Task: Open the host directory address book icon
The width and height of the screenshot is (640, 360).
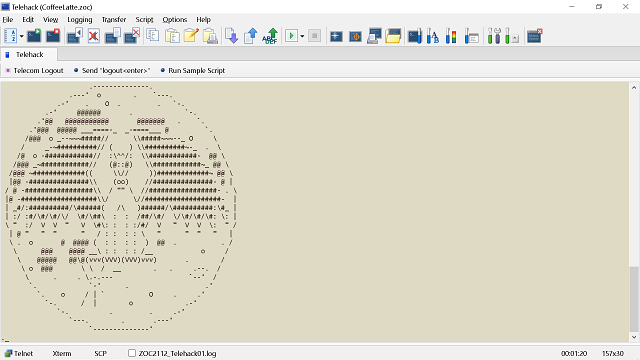Action: click(10, 36)
